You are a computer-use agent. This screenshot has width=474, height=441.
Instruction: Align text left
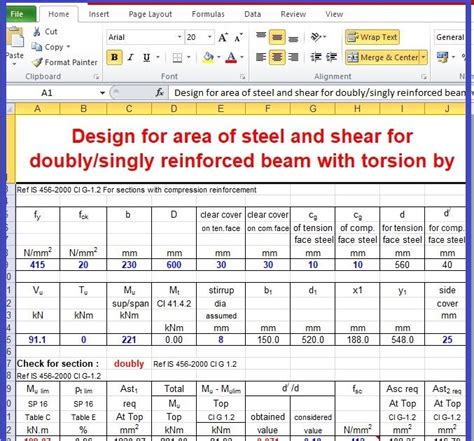coord(261,57)
